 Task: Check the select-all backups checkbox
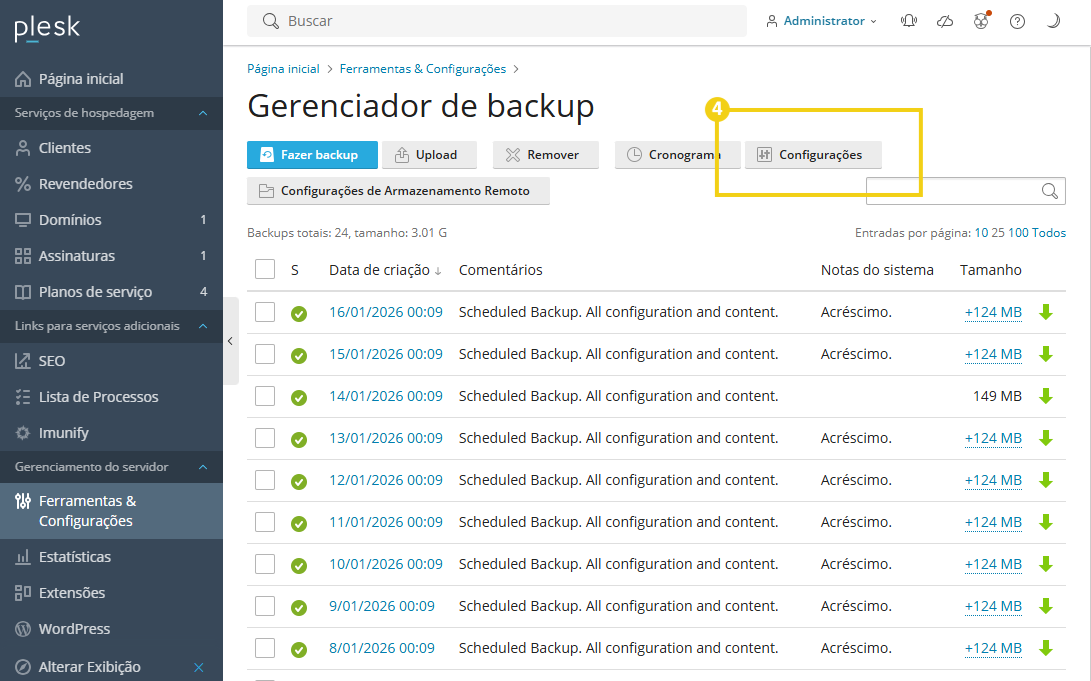pos(264,269)
